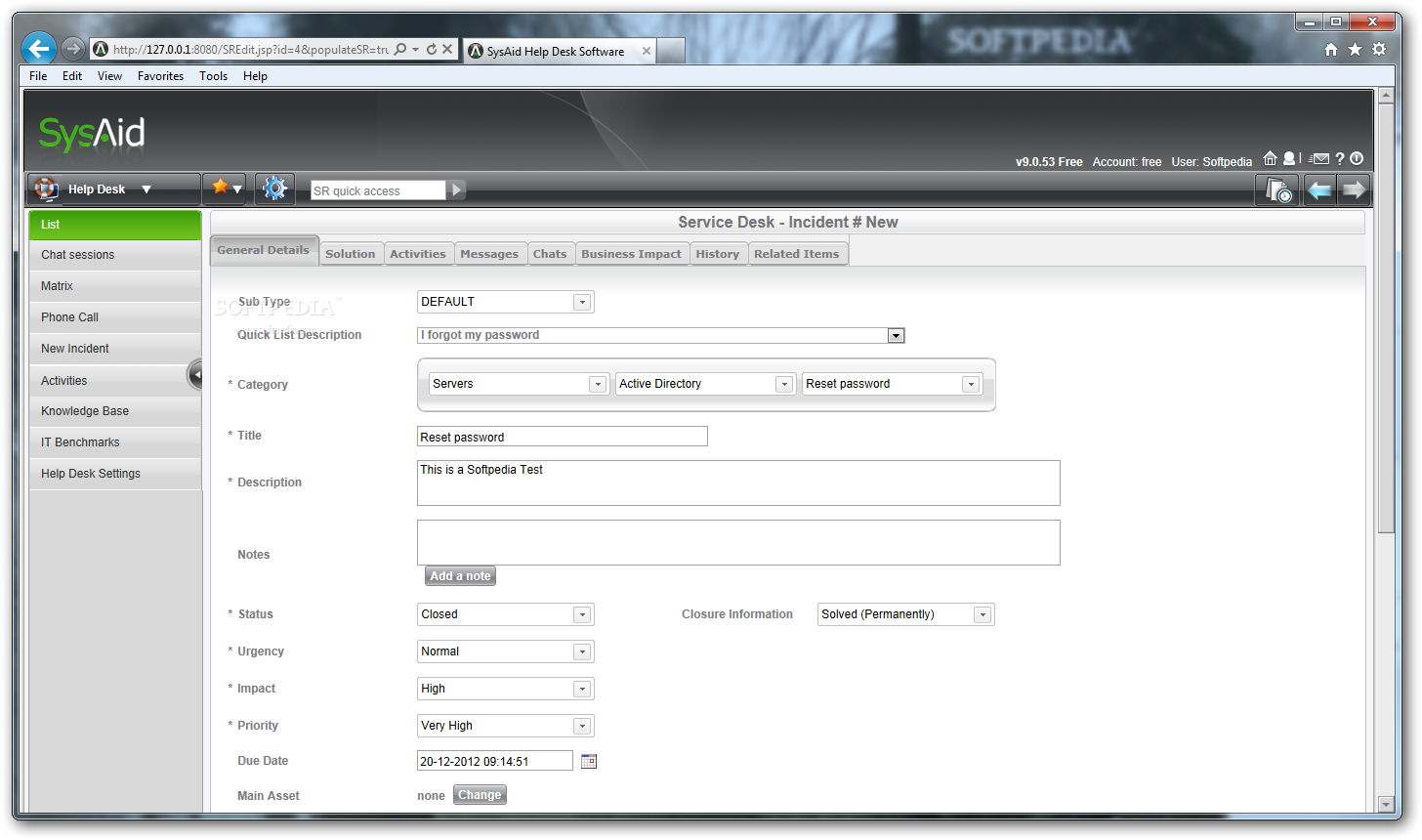
Task: Expand the Priority dropdown
Action: click(x=582, y=726)
